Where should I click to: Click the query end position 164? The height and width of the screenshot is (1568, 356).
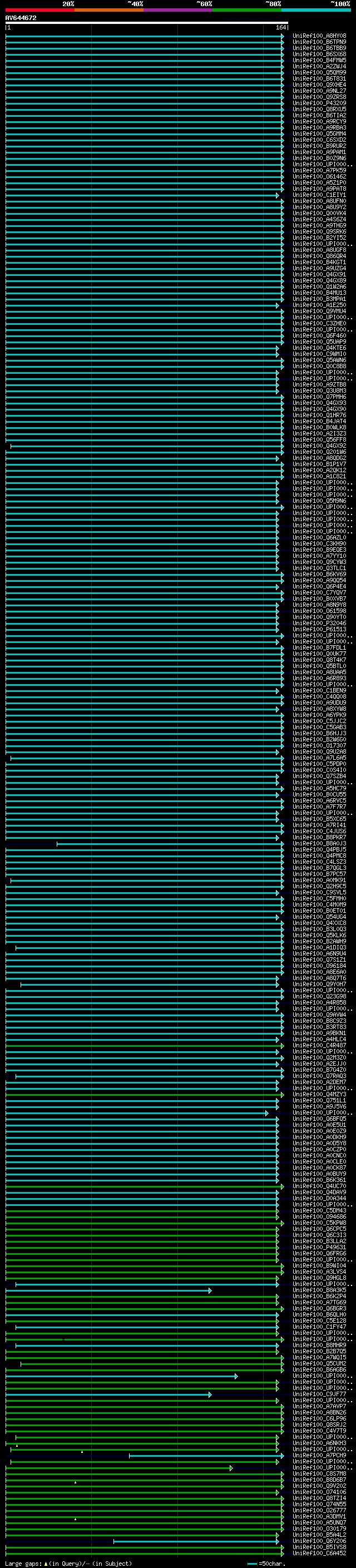pyautogui.click(x=280, y=27)
